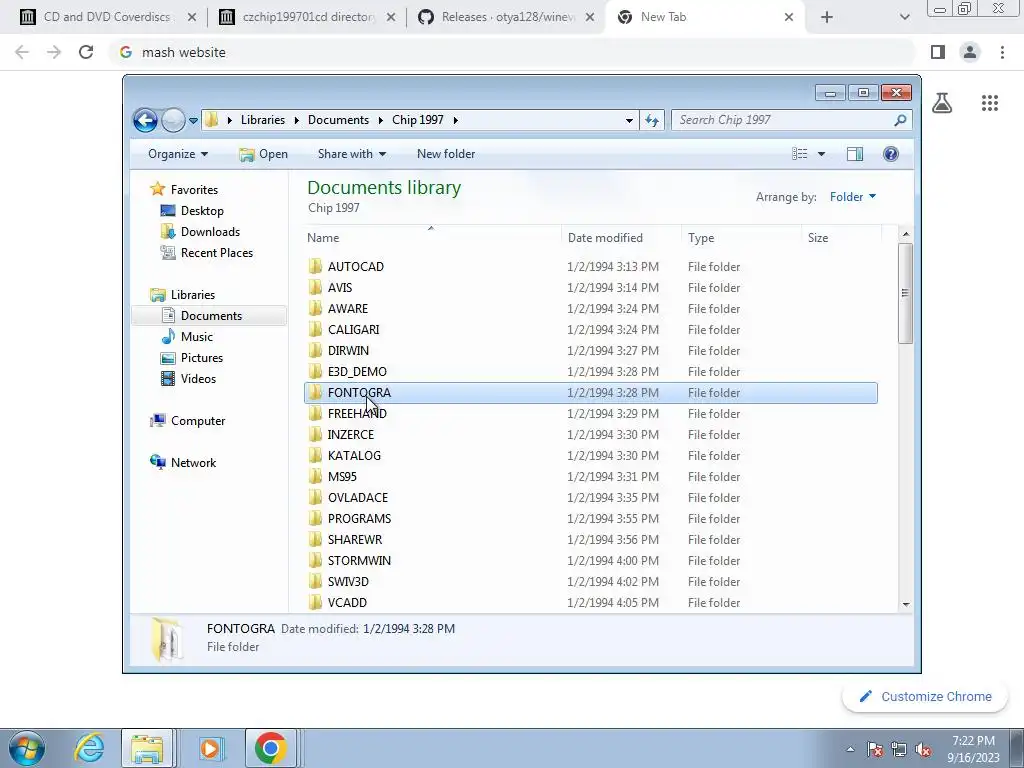Select the KATALOG folder
1024x768 pixels.
pyautogui.click(x=591, y=456)
